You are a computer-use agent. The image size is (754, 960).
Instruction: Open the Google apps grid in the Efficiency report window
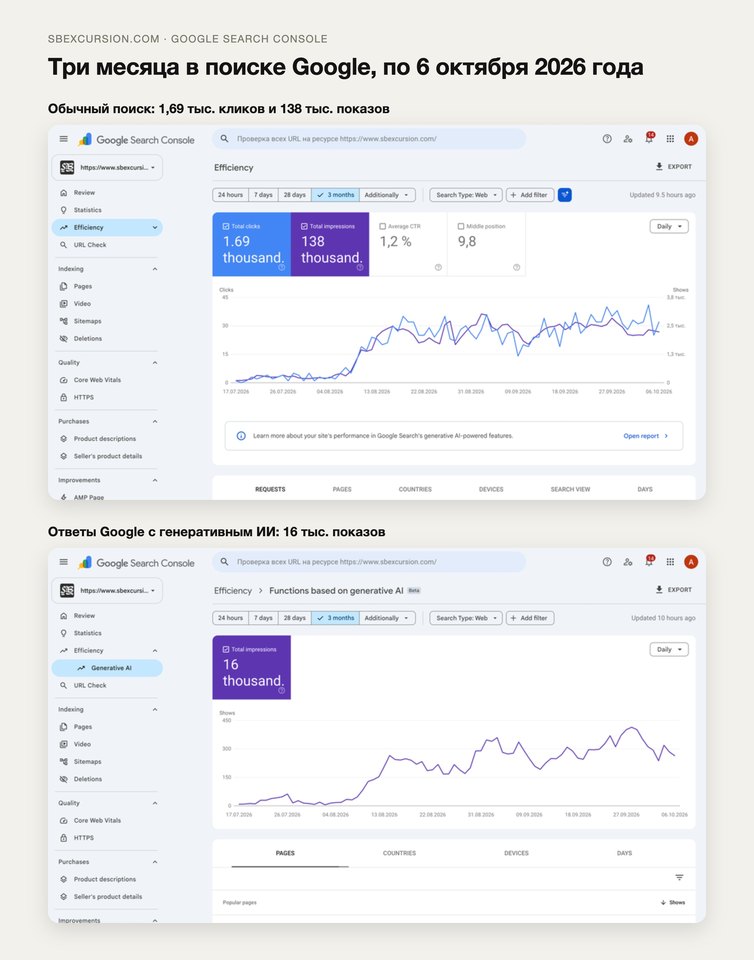pyautogui.click(x=670, y=139)
